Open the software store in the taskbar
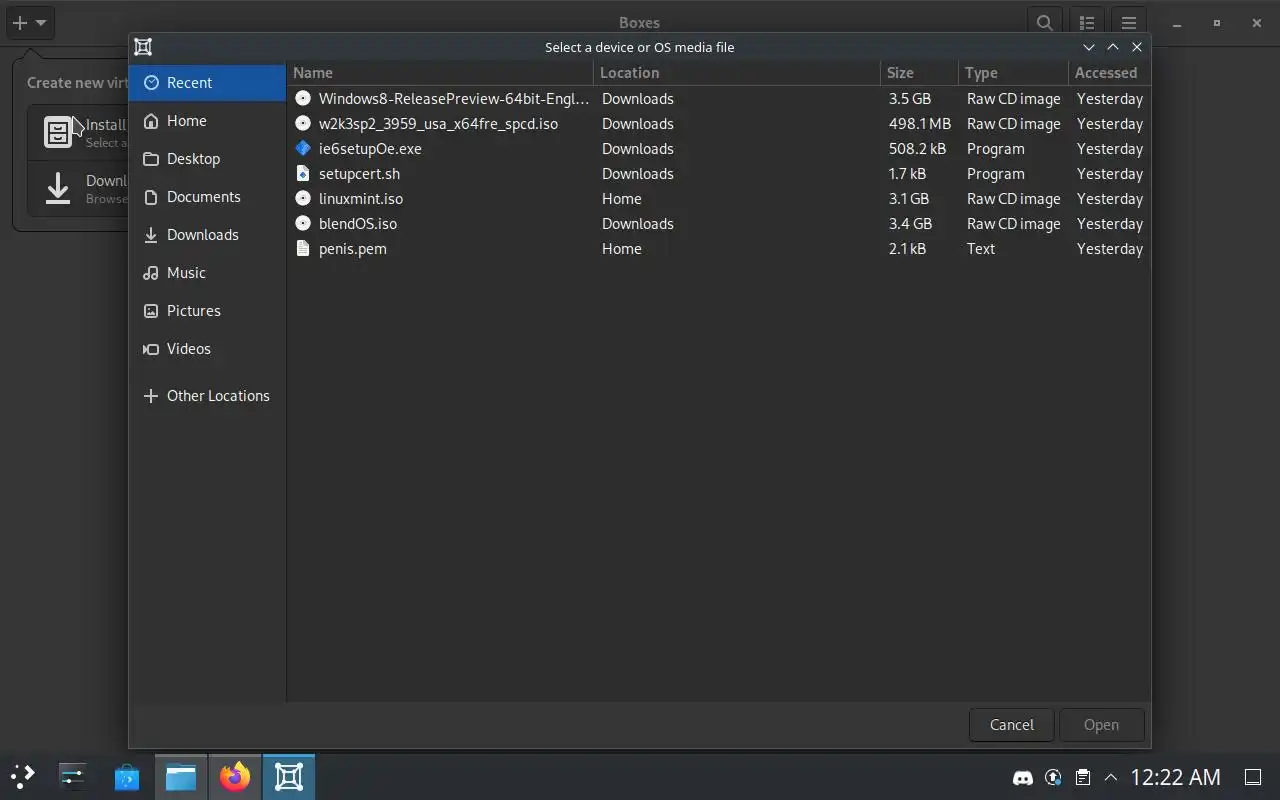The image size is (1280, 800). click(x=127, y=777)
